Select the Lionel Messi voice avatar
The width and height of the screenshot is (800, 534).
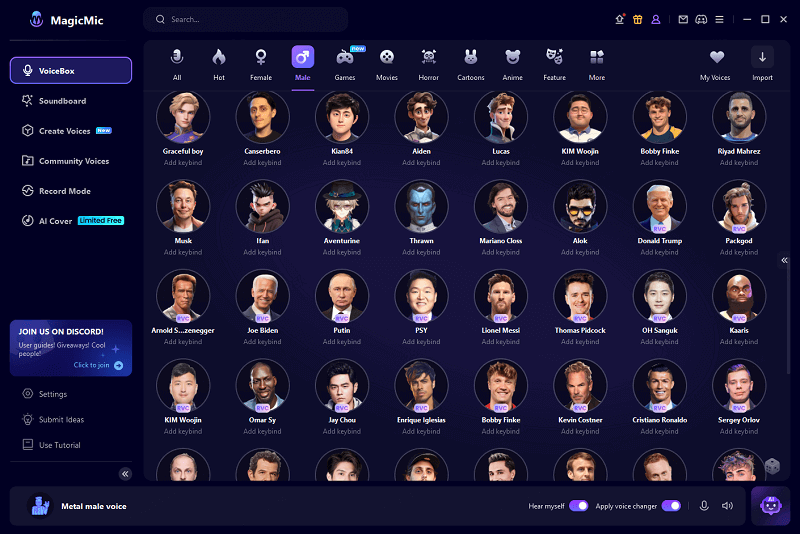pyautogui.click(x=501, y=296)
